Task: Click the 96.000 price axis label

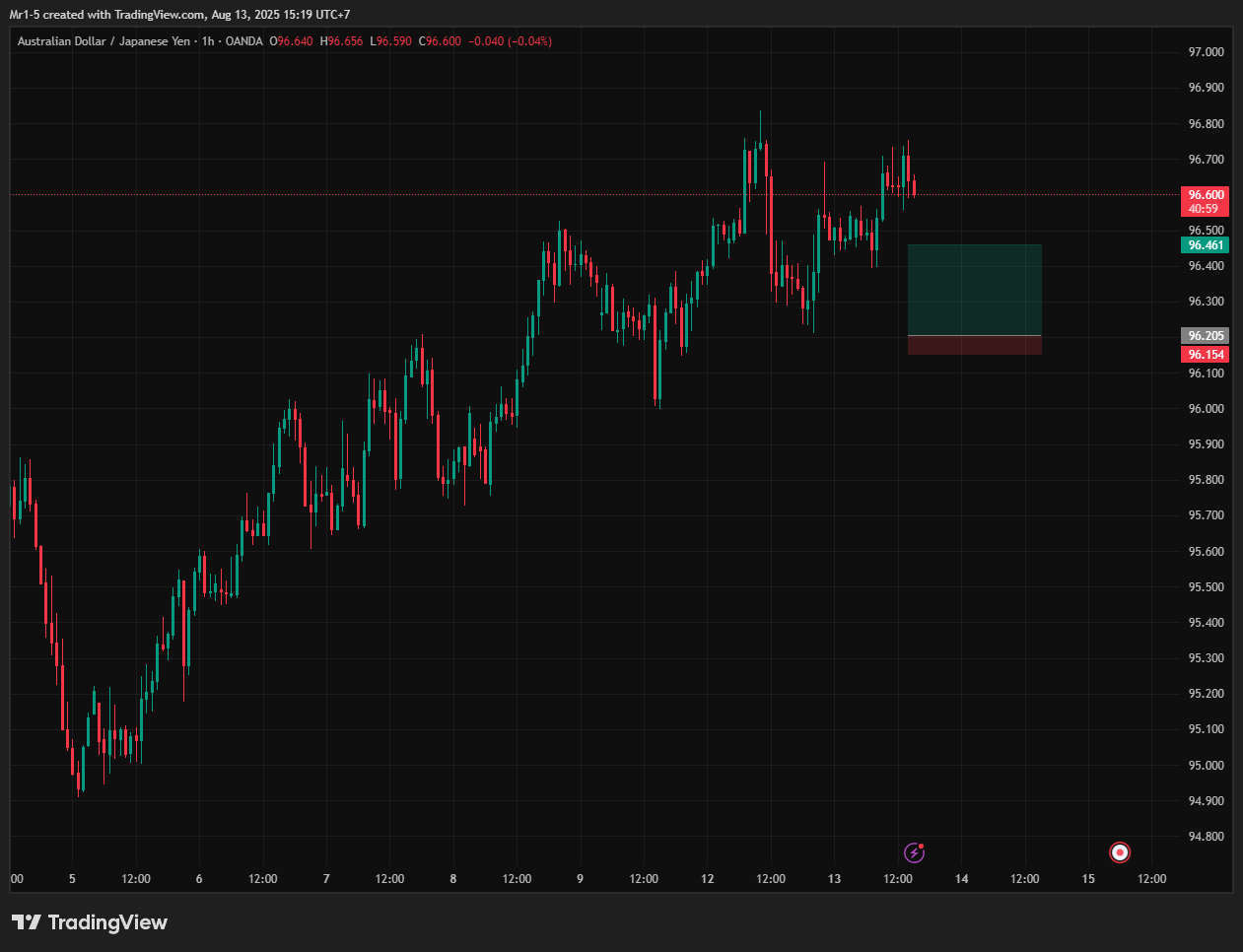Action: click(x=1206, y=409)
